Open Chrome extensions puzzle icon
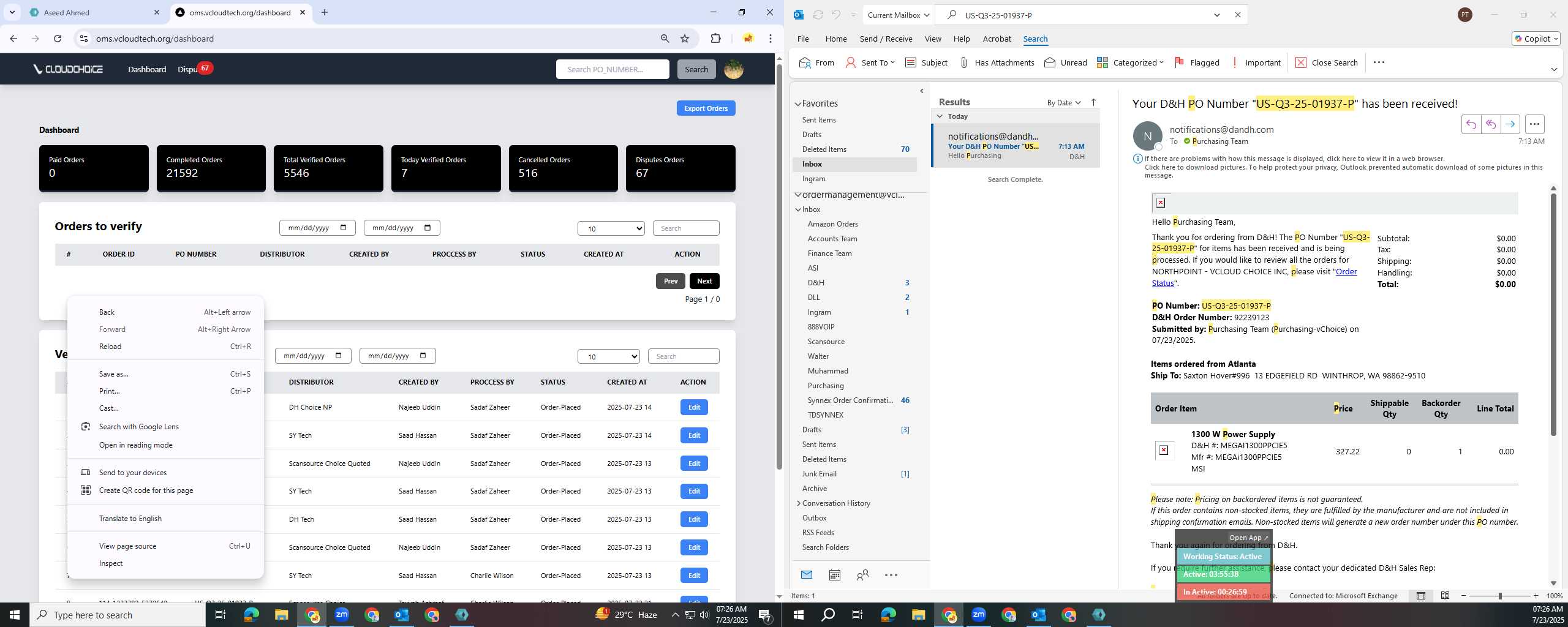 [715, 39]
